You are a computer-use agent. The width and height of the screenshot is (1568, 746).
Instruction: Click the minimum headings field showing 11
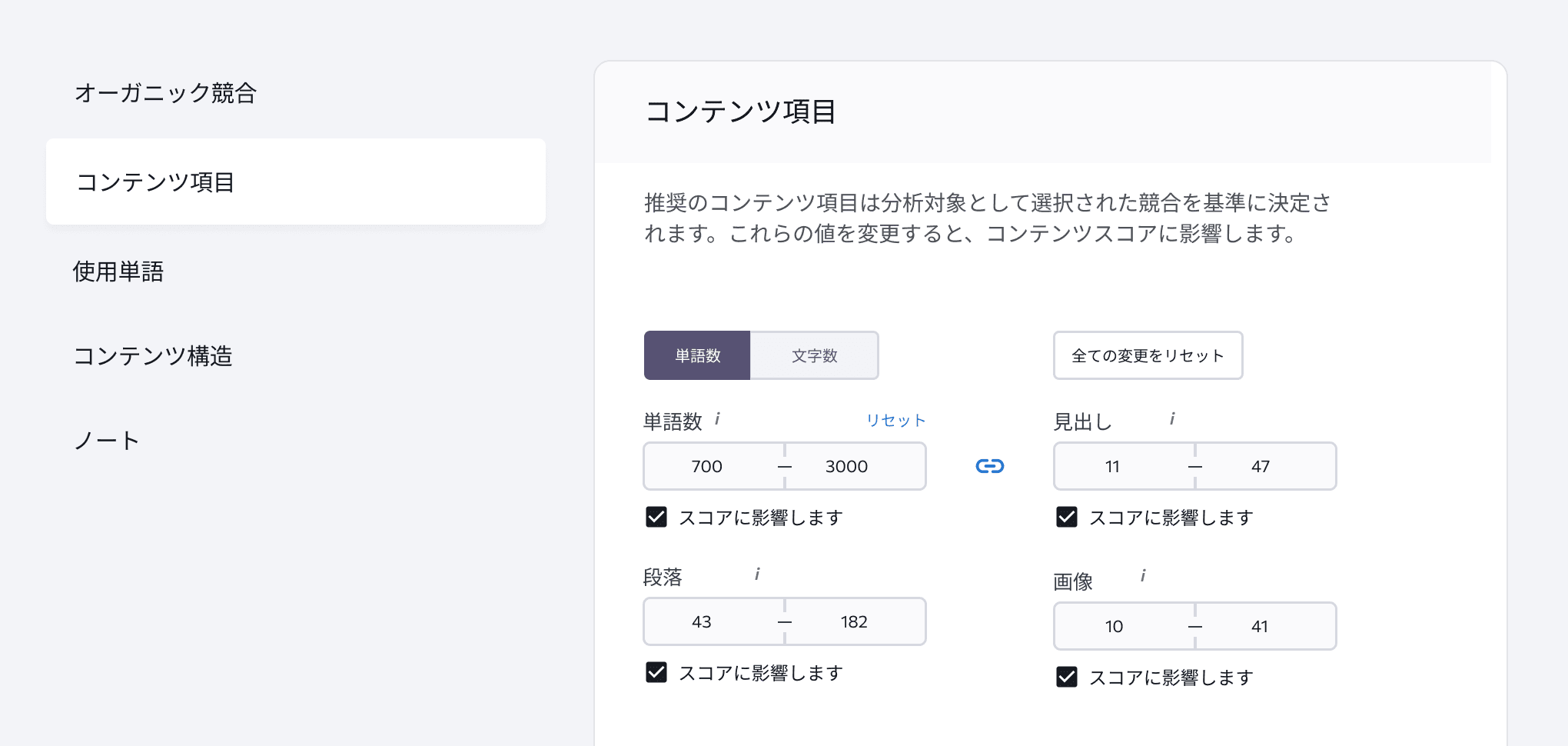click(1112, 466)
